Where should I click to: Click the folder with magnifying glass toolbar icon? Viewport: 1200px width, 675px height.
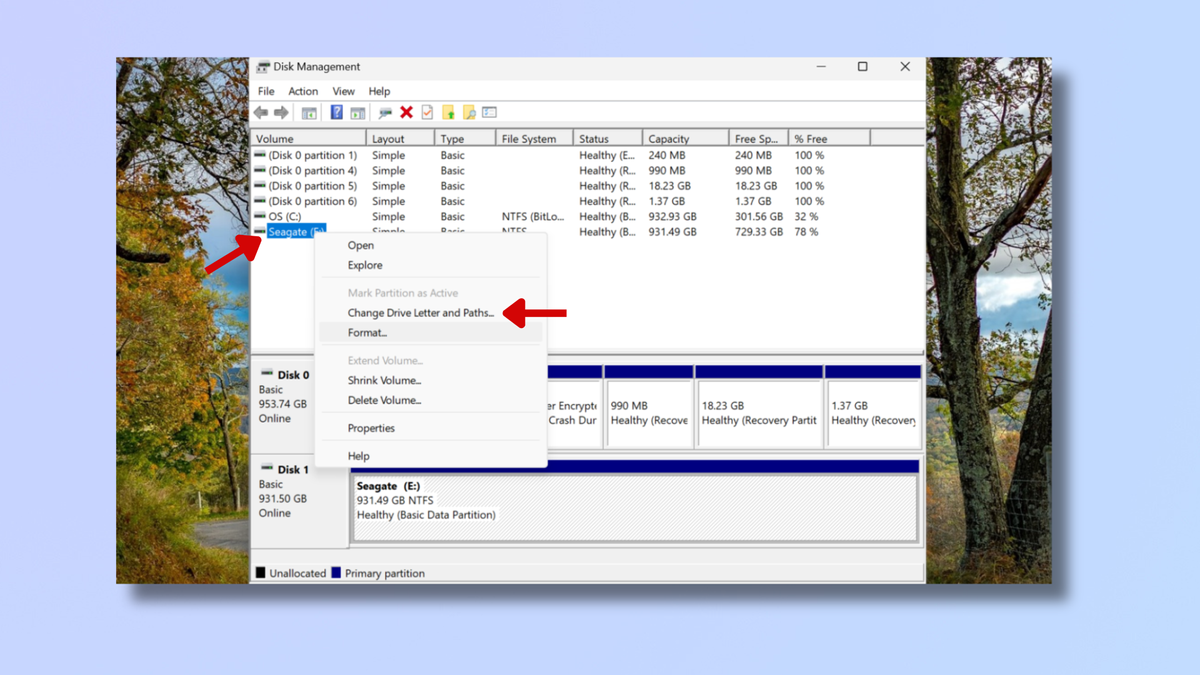point(471,112)
